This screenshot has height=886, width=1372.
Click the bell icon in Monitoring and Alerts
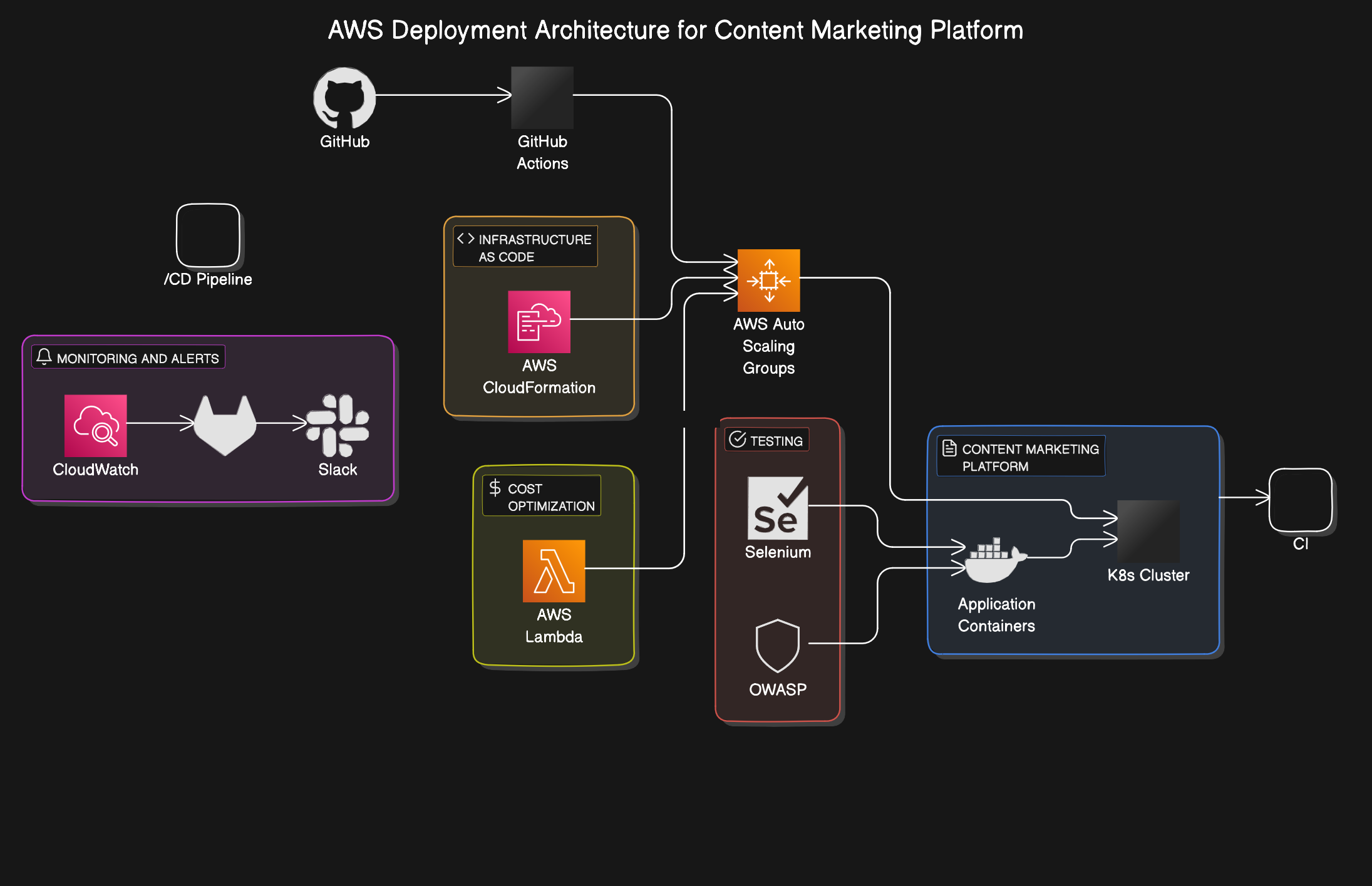[44, 357]
